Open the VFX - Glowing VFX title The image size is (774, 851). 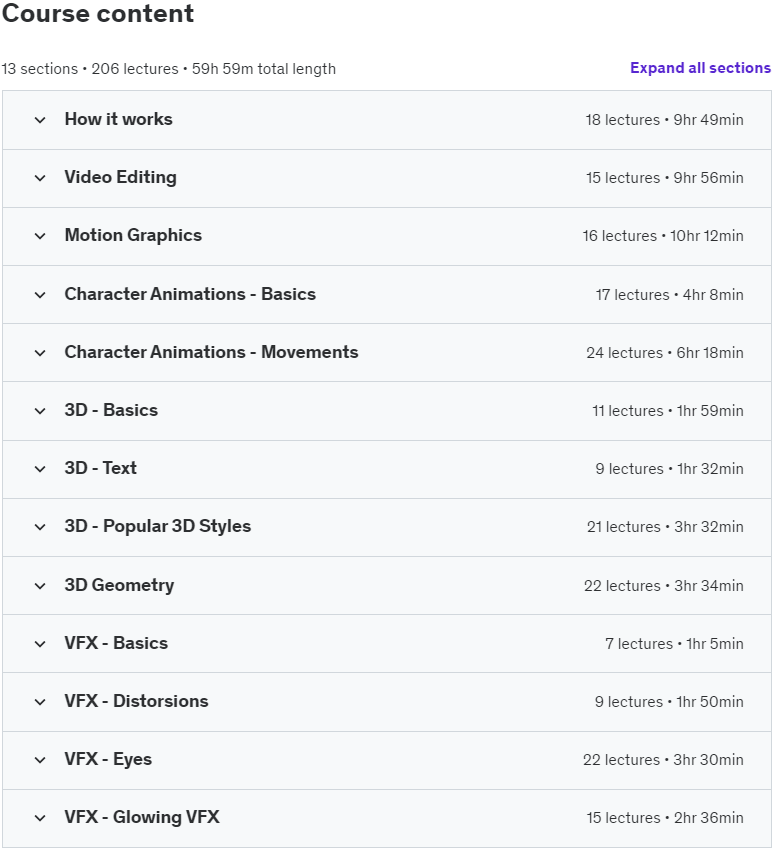point(142,817)
